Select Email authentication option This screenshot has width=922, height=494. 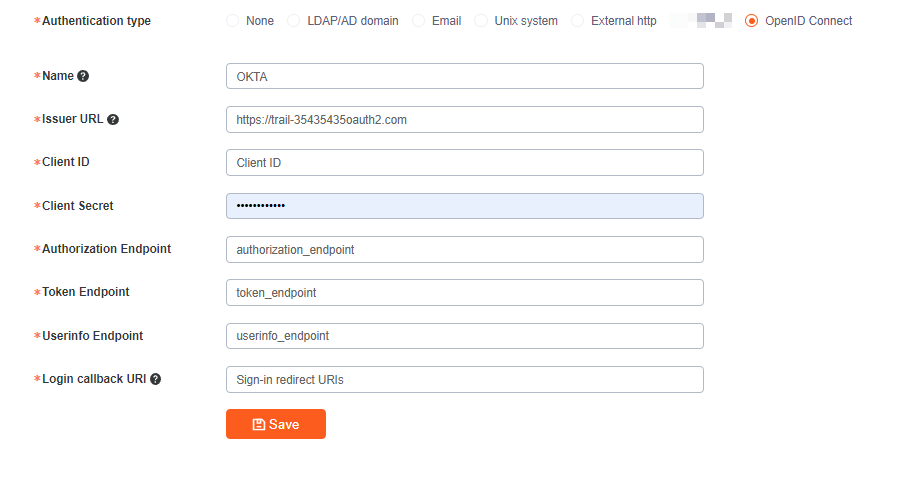point(418,21)
